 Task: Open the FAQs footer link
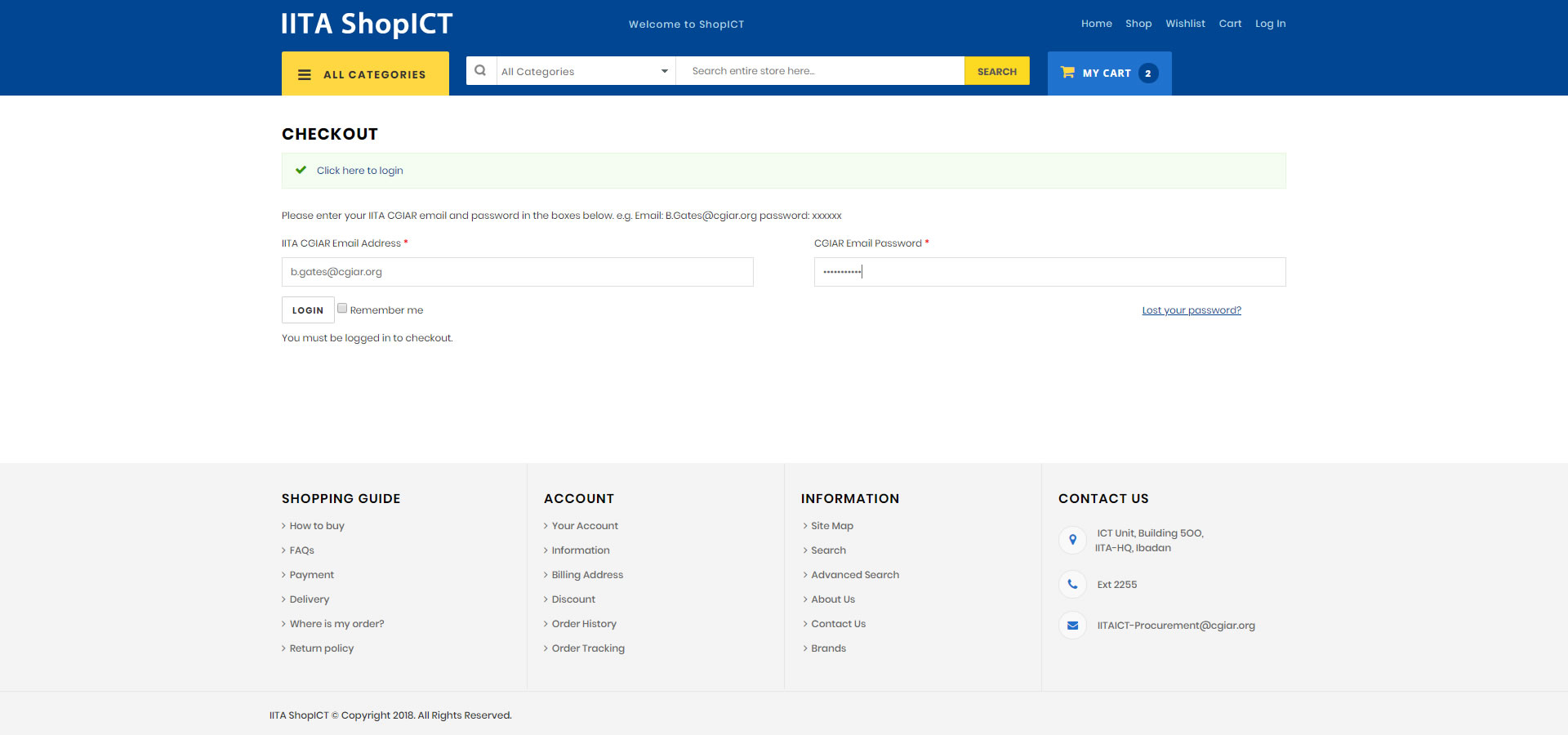(302, 550)
